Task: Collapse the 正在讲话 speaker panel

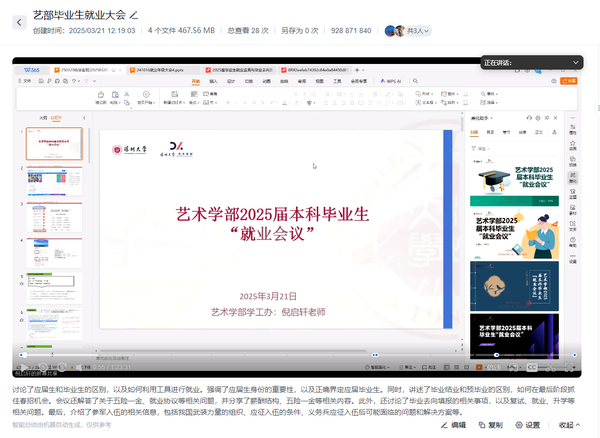Action: [x=575, y=62]
